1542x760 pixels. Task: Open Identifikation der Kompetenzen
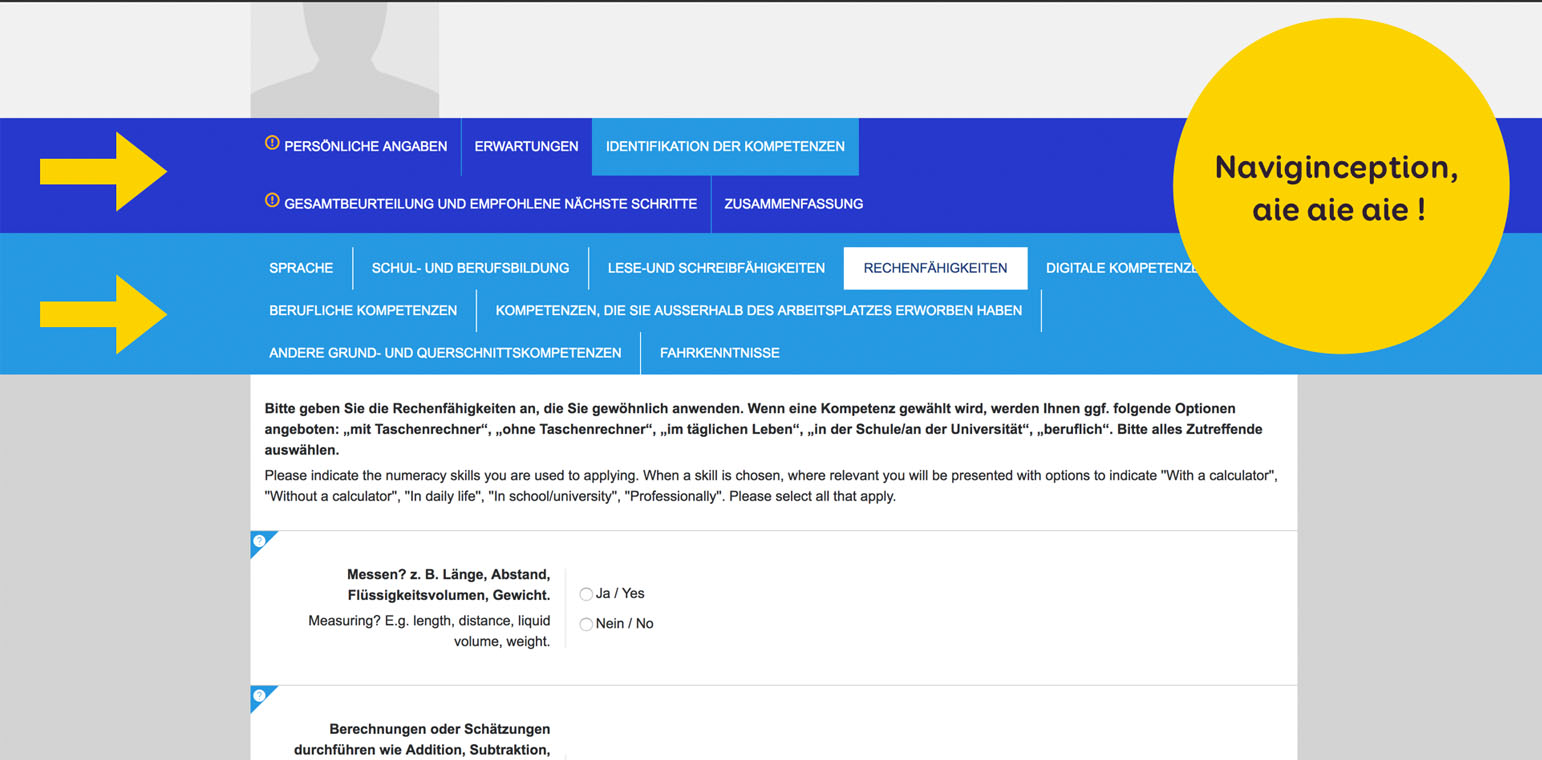(725, 146)
